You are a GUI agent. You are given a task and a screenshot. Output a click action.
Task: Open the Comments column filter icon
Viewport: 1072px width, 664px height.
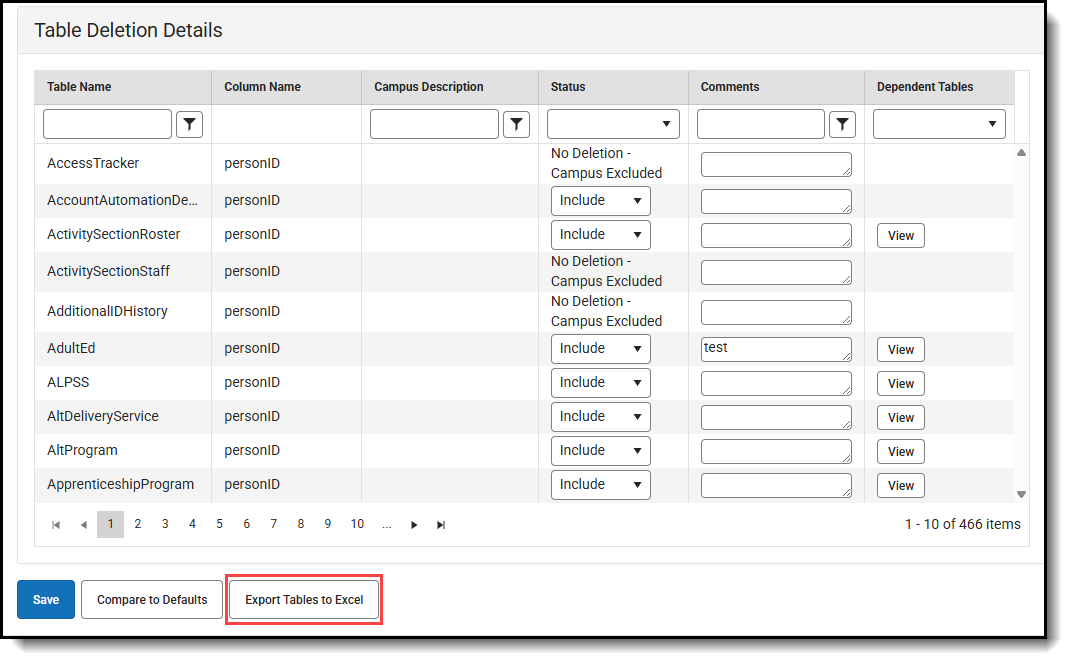[x=842, y=123]
